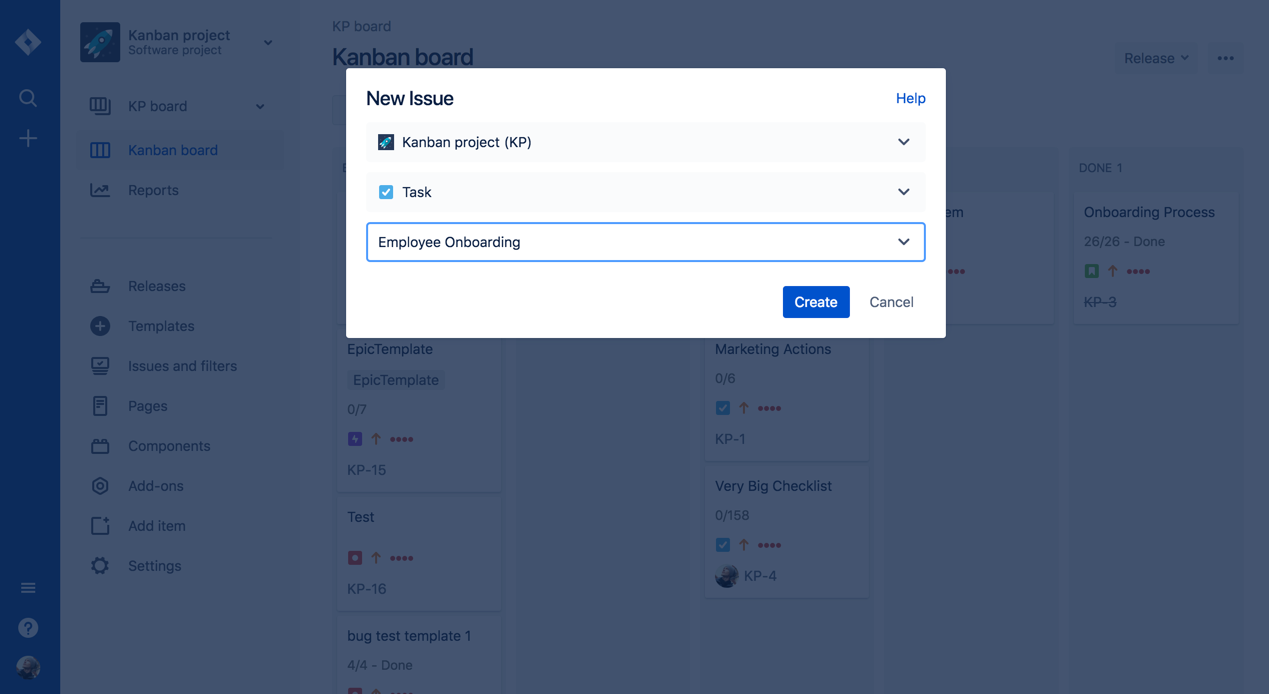Click the search magnifier icon in sidebar
This screenshot has height=694, width=1269.
27,98
